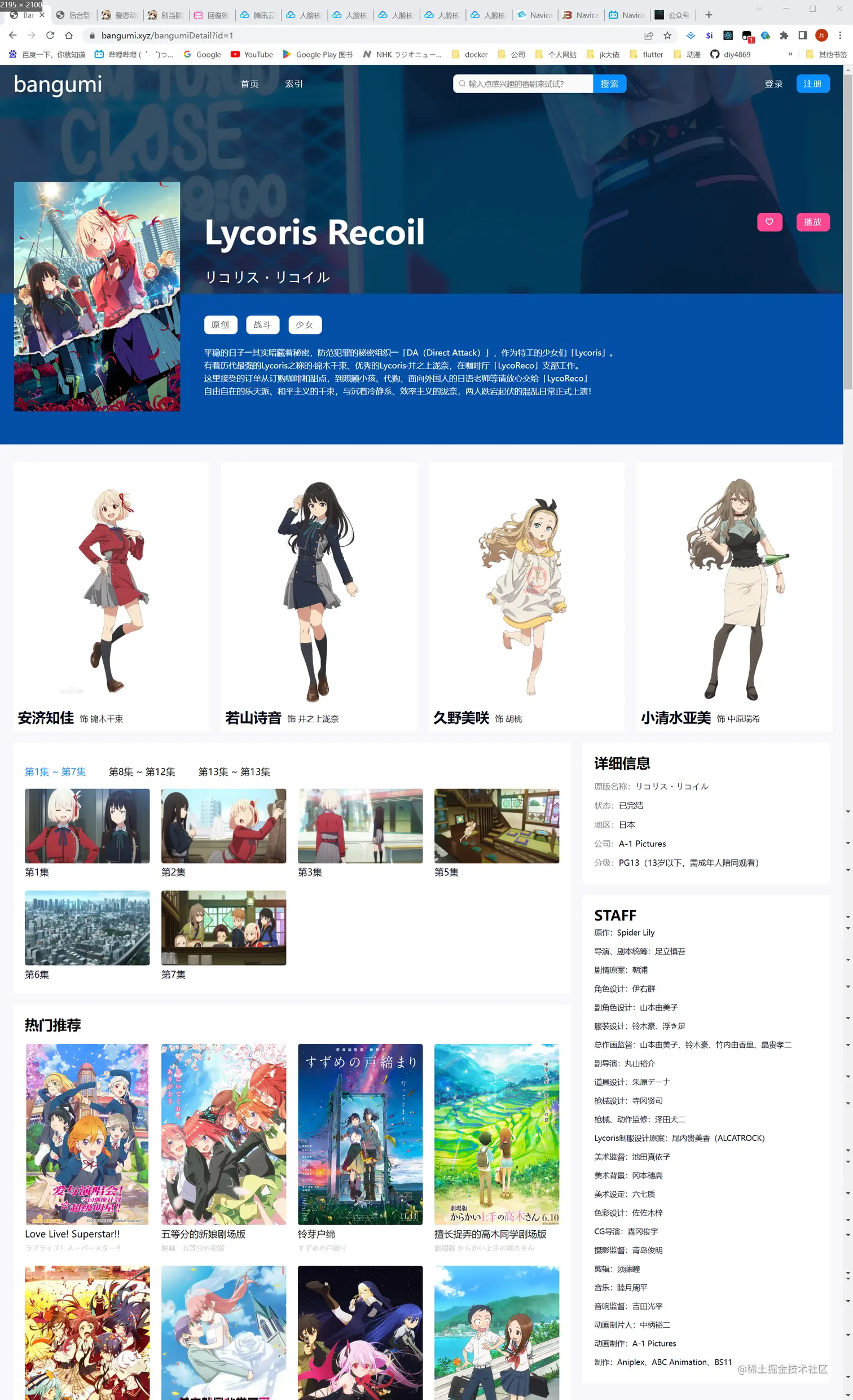Select the 战斗 tag
The height and width of the screenshot is (1400, 853).
[262, 324]
